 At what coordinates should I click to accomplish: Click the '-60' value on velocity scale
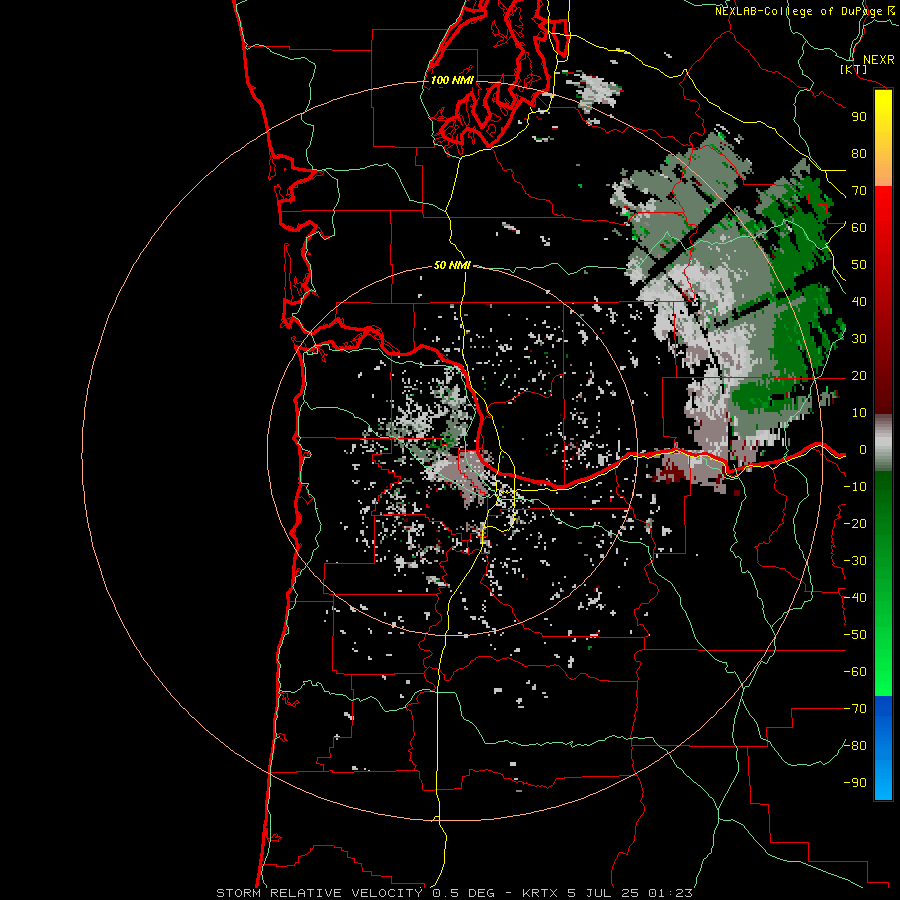coord(855,672)
